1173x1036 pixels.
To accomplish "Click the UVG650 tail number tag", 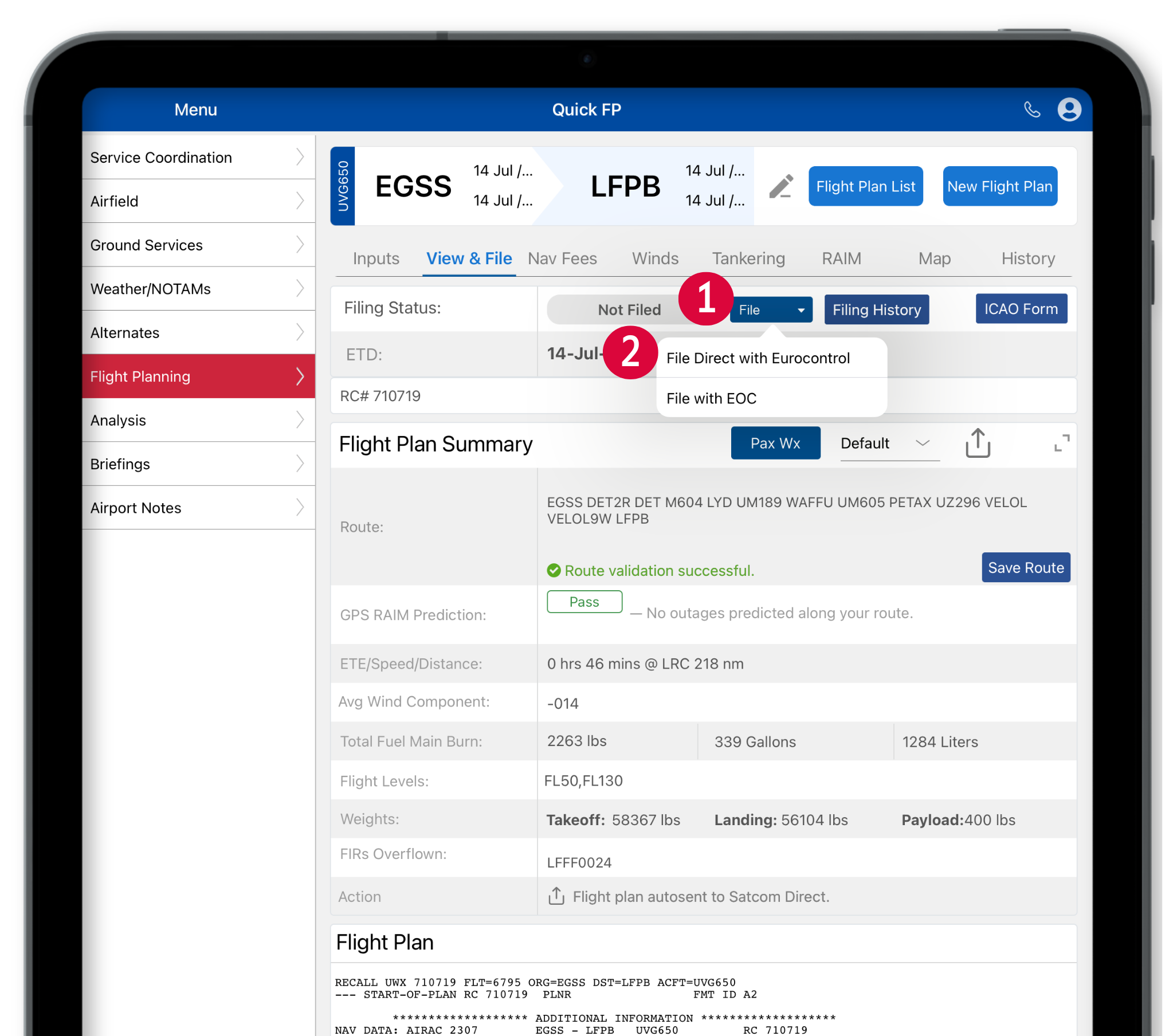I will tap(343, 186).
